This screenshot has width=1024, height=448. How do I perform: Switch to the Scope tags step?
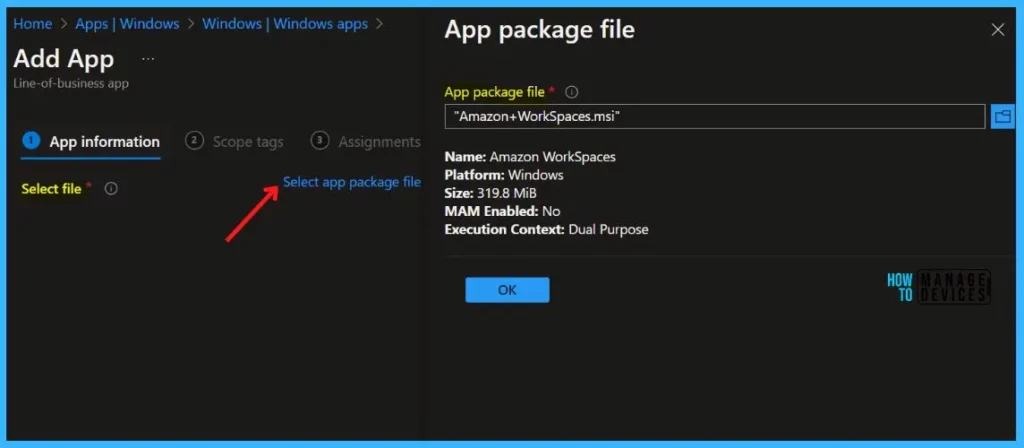click(x=234, y=141)
